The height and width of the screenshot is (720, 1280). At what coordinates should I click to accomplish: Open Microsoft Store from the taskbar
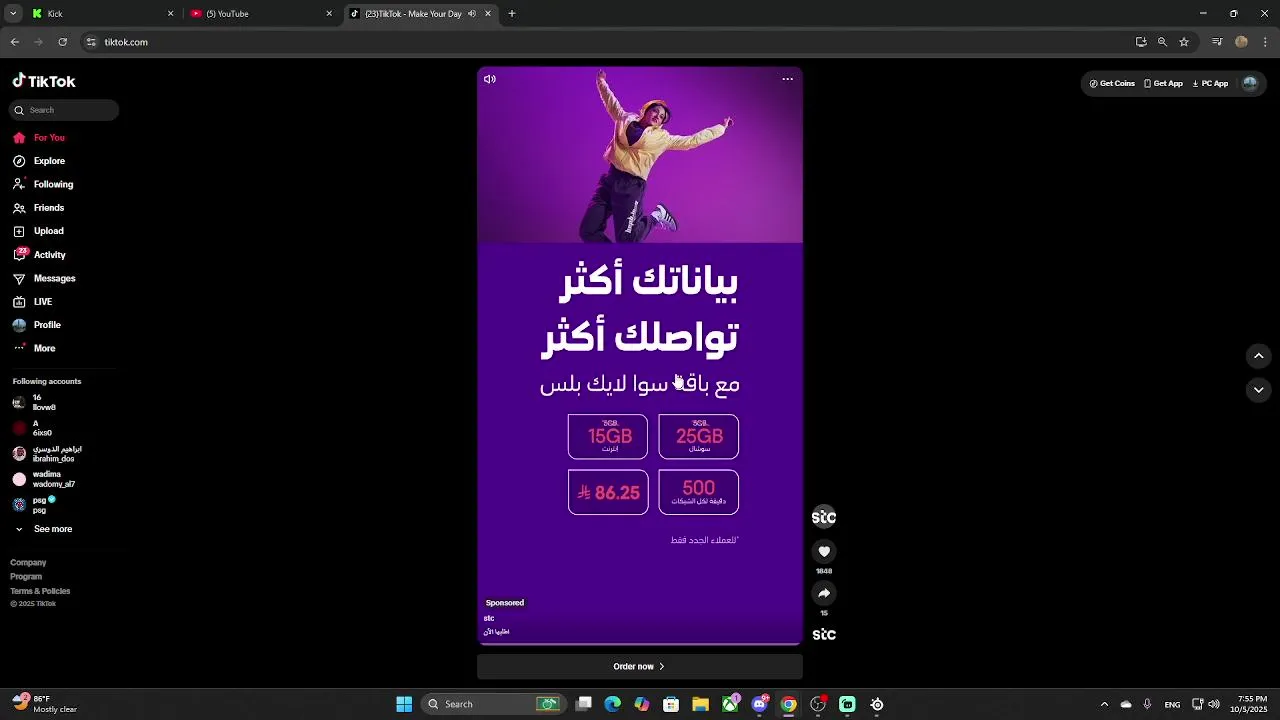[671, 704]
